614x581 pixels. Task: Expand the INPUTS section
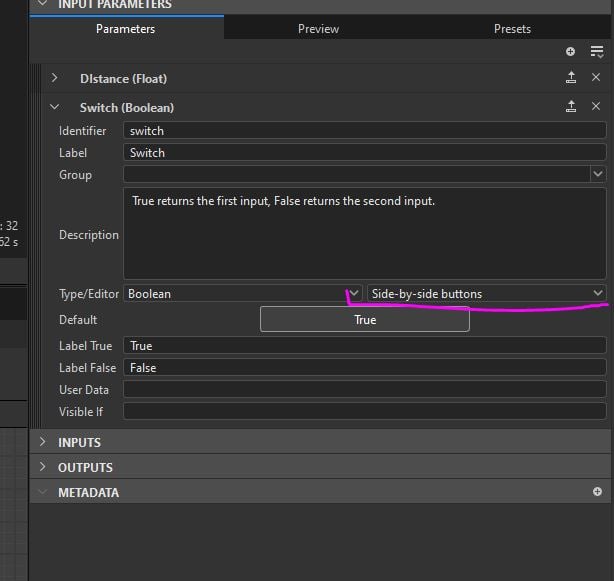[x=43, y=442]
